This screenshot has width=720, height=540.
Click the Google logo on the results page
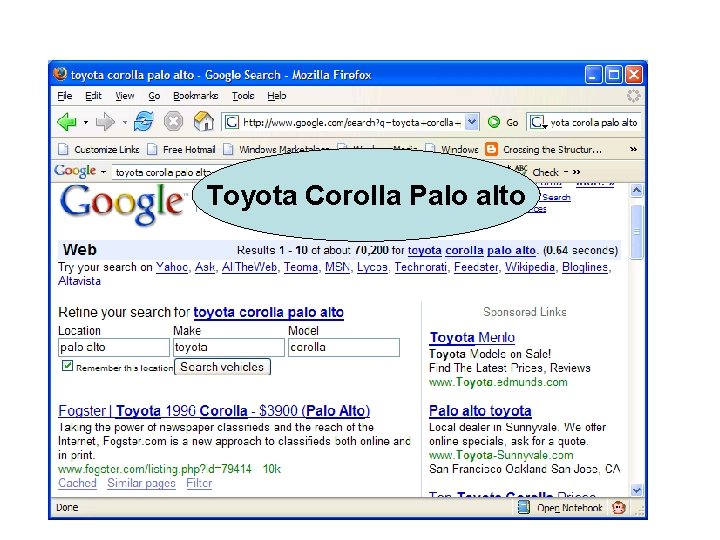point(122,204)
